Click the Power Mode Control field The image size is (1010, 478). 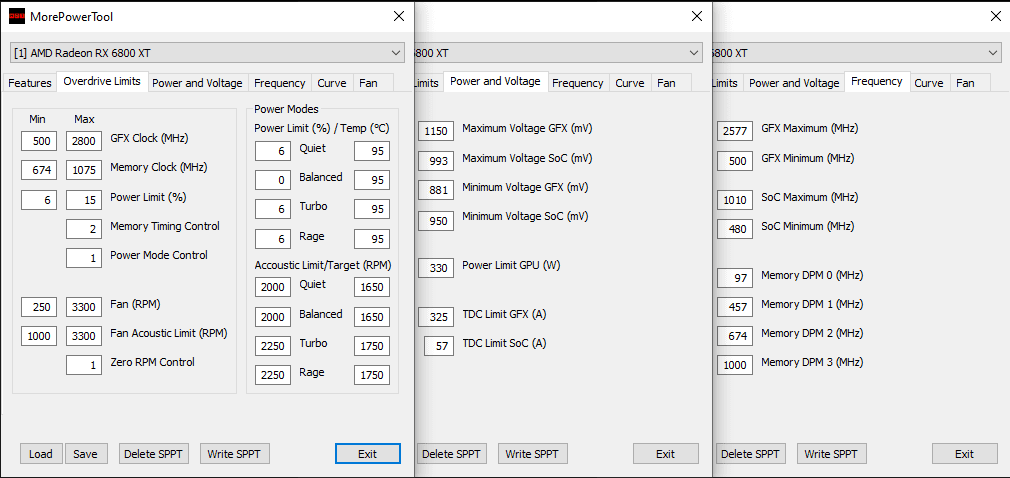[84, 258]
